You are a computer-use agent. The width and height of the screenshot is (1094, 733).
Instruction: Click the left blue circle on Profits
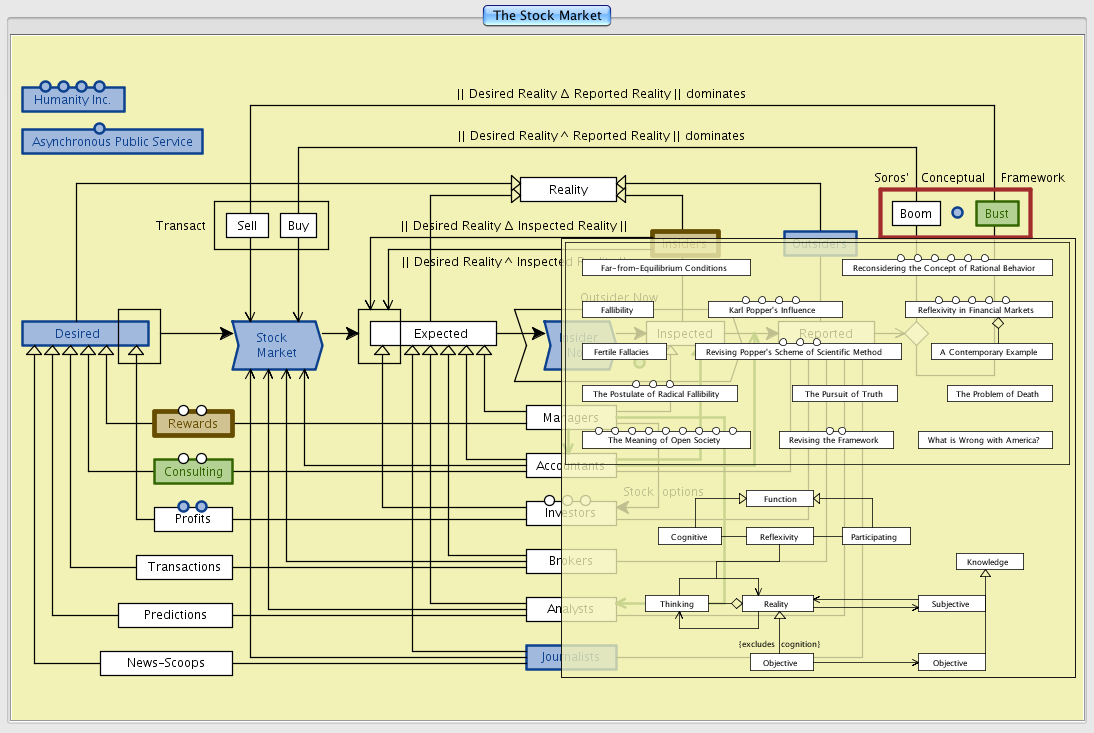(183, 506)
